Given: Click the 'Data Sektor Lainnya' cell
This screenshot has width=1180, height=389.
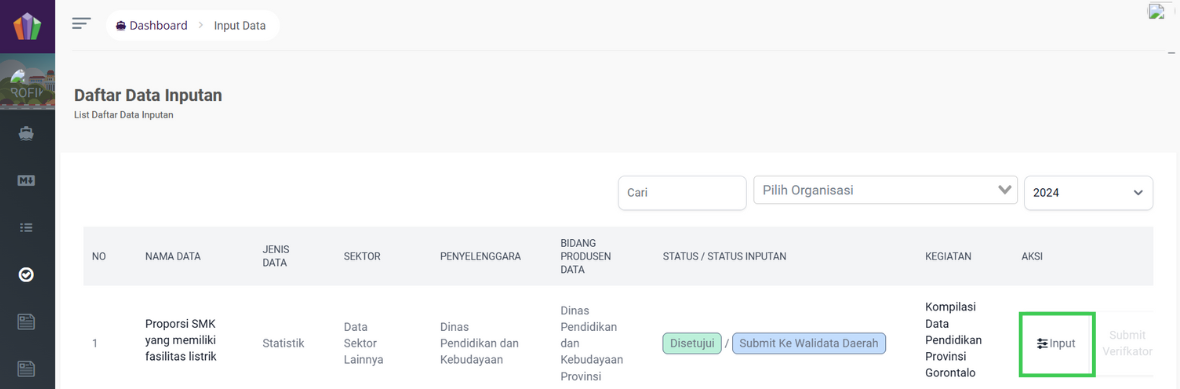Looking at the screenshot, I should (x=363, y=343).
